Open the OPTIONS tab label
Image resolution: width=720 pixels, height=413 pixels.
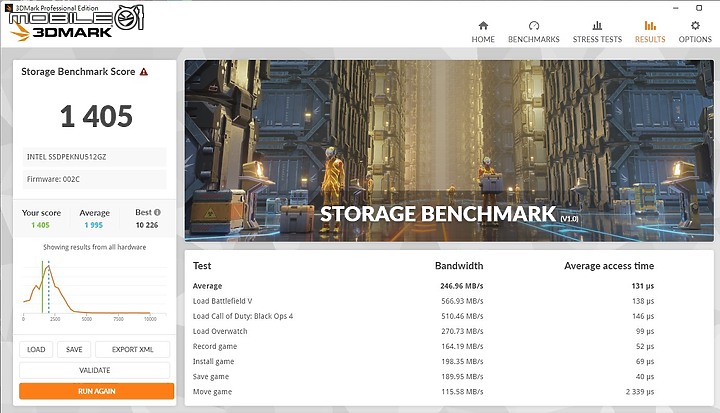click(x=695, y=40)
